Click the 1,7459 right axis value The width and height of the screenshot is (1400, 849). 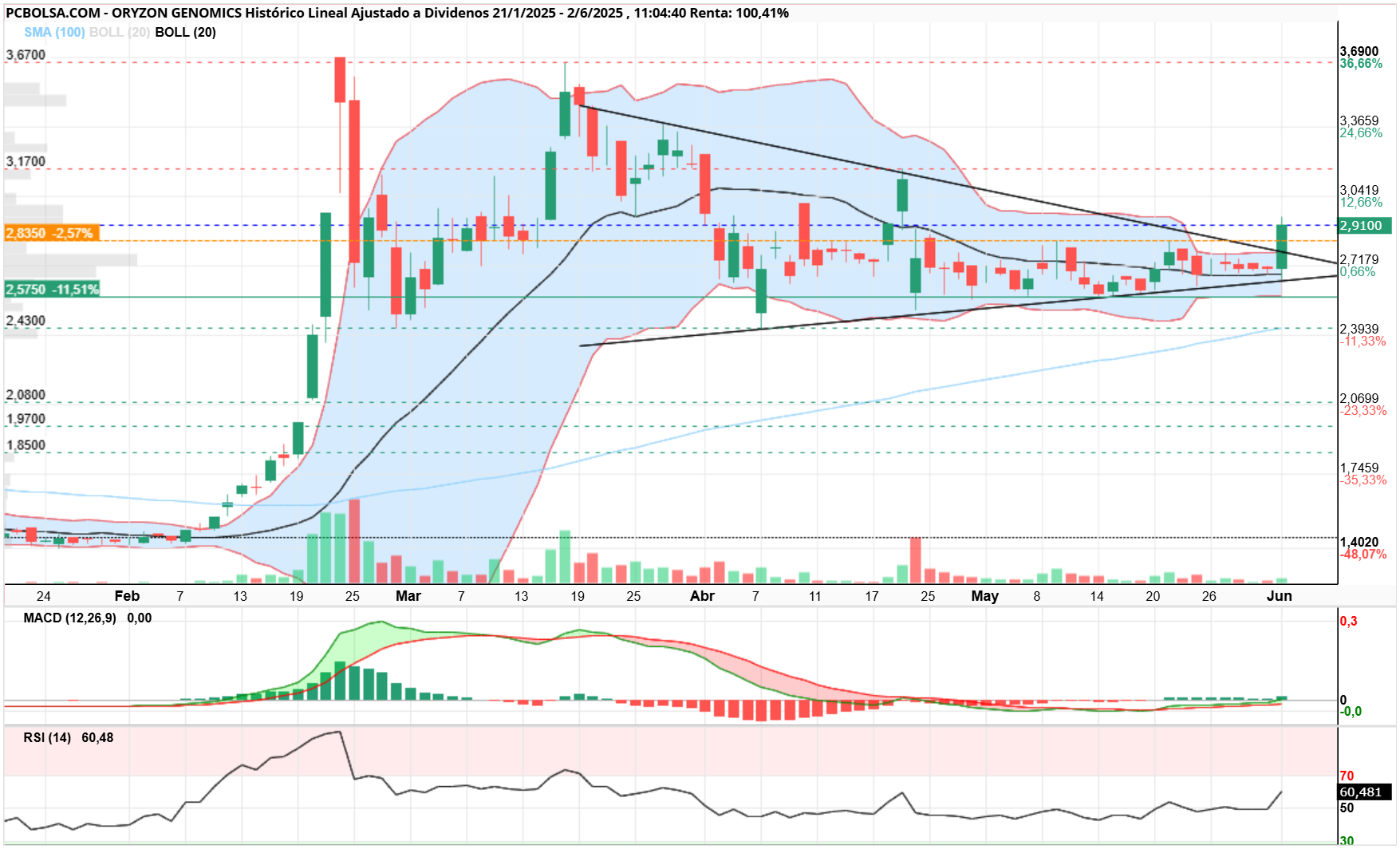tap(1359, 468)
